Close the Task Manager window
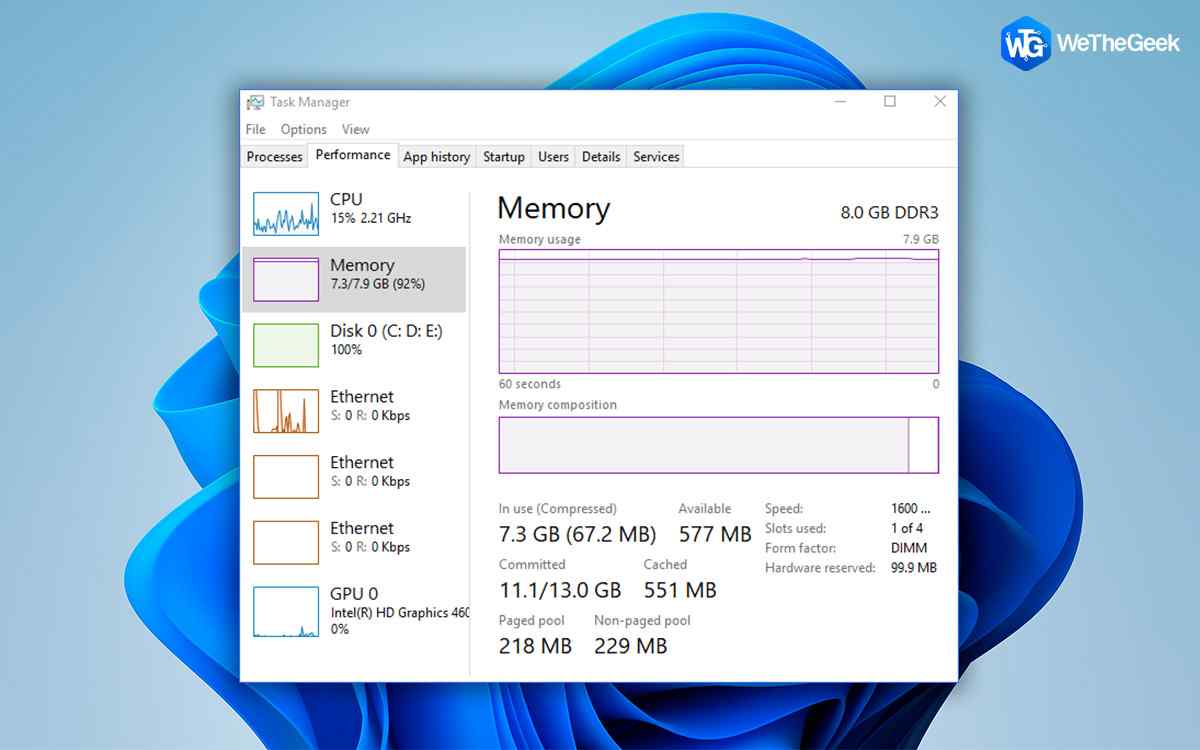 pyautogui.click(x=940, y=101)
